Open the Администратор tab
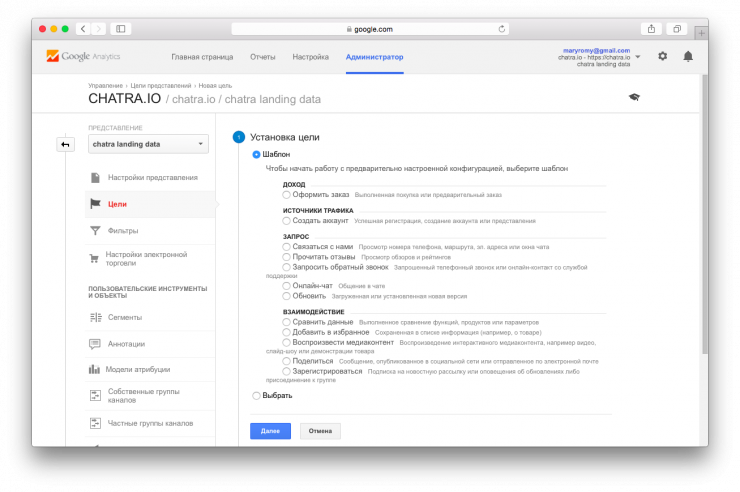The image size is (740, 492). [x=374, y=57]
